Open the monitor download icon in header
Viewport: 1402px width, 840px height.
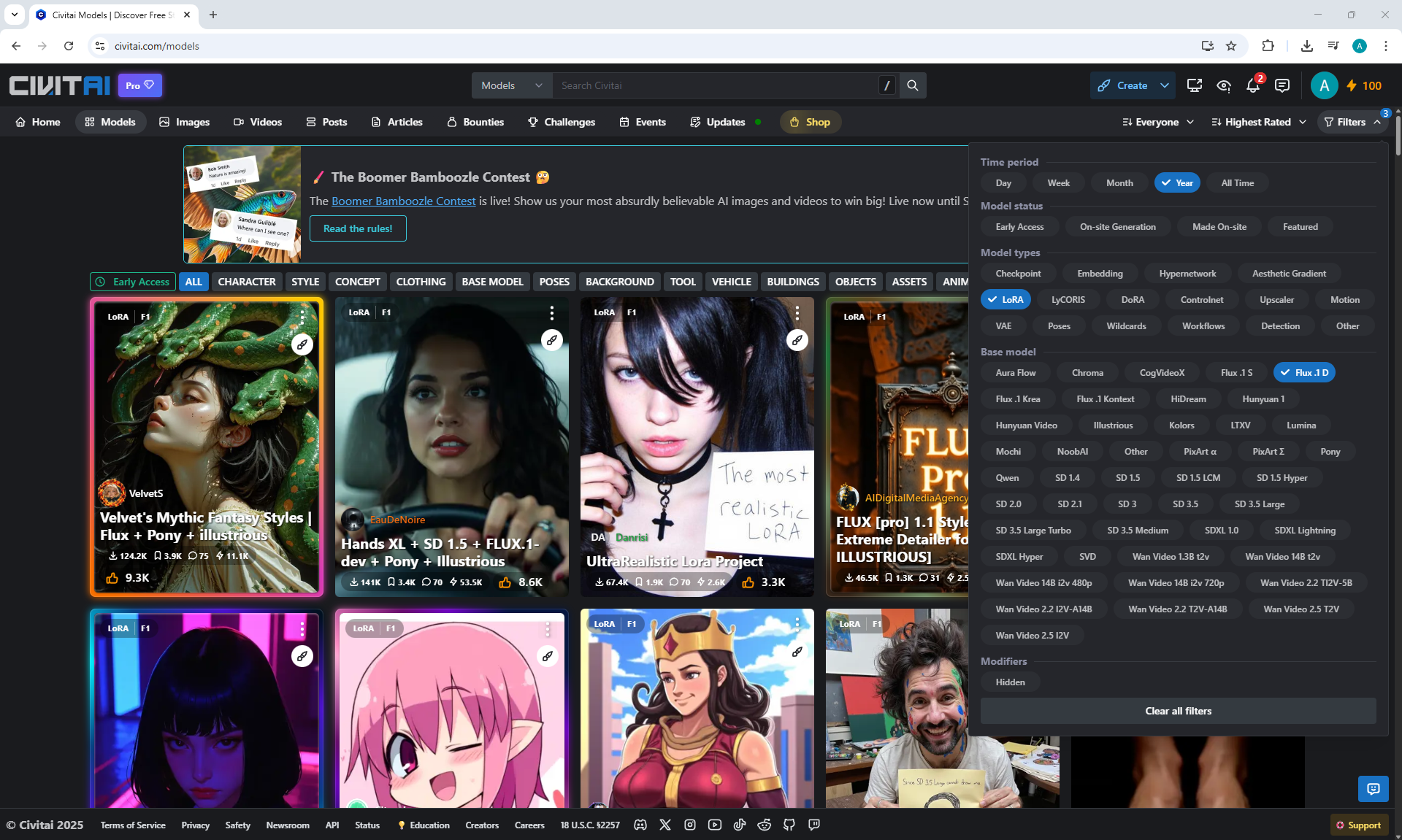tap(1195, 86)
